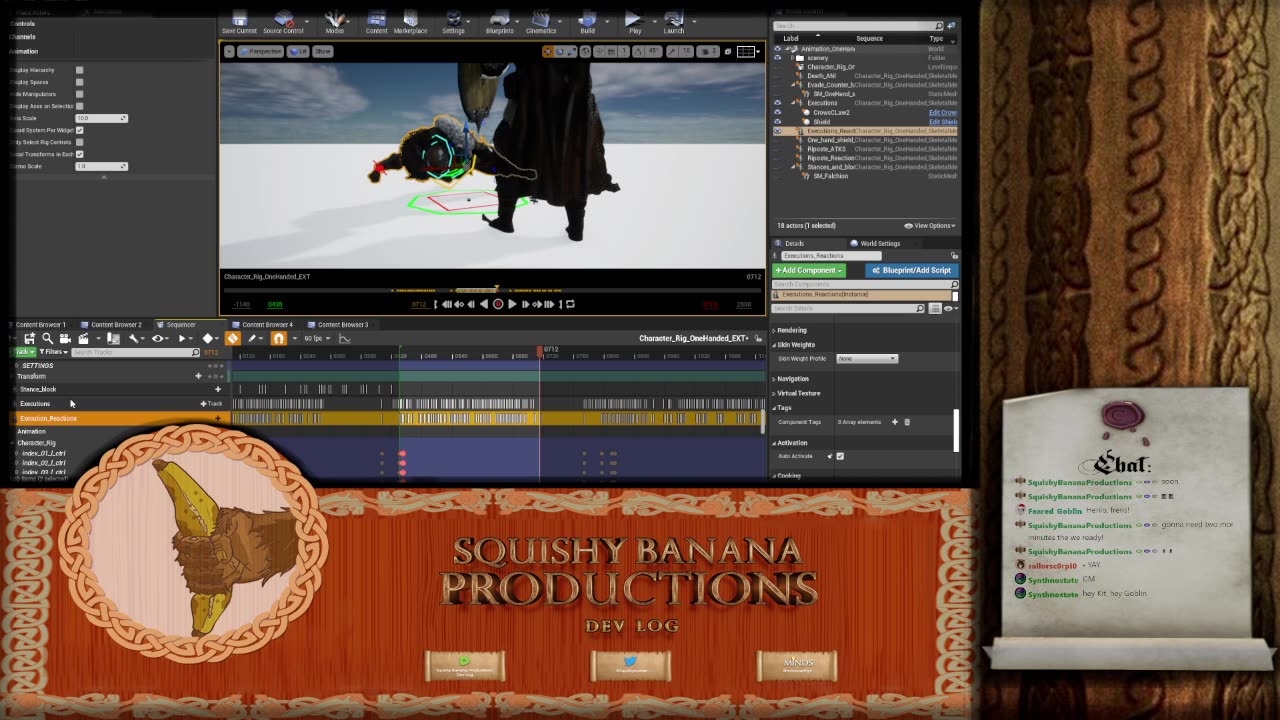Open Perspective viewport dropdown
This screenshot has height=720, width=1280.
262,51
